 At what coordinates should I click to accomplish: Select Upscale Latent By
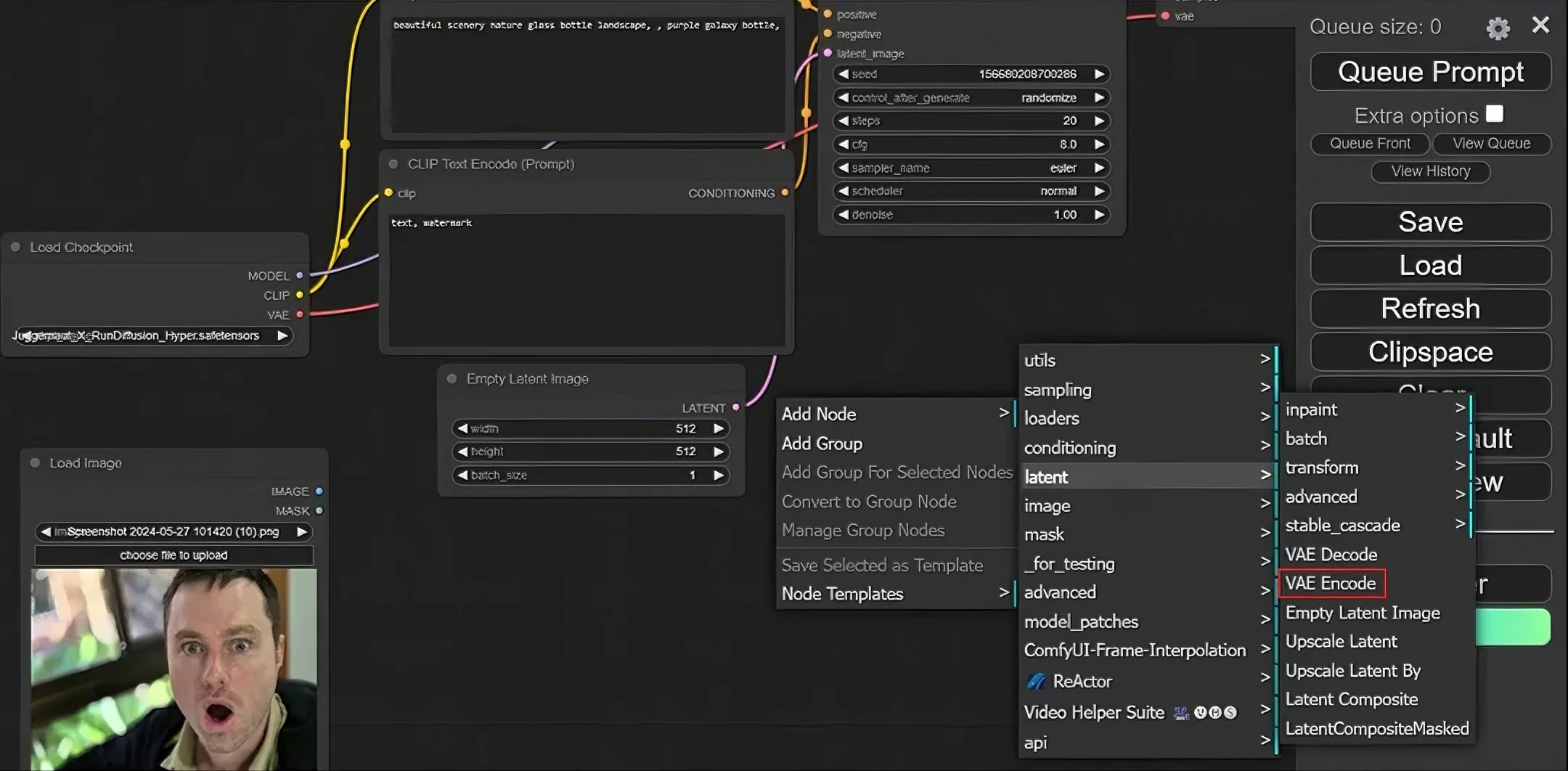pos(1353,671)
